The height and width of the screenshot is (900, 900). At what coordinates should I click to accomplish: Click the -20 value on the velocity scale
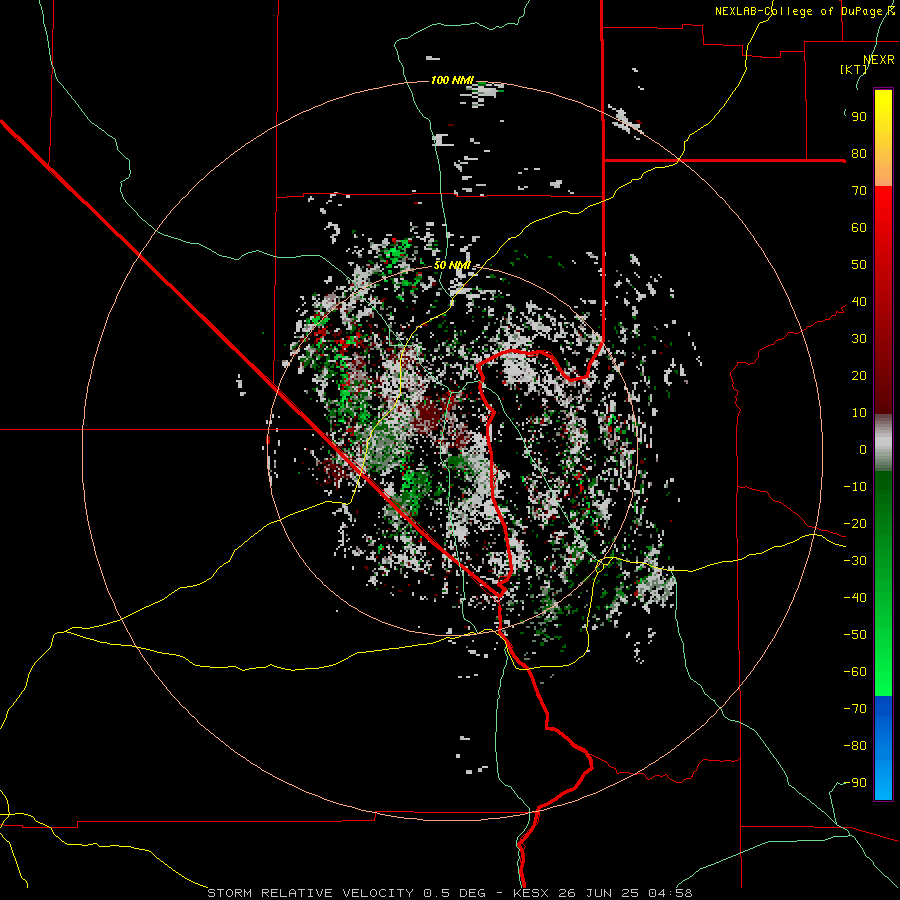(855, 524)
